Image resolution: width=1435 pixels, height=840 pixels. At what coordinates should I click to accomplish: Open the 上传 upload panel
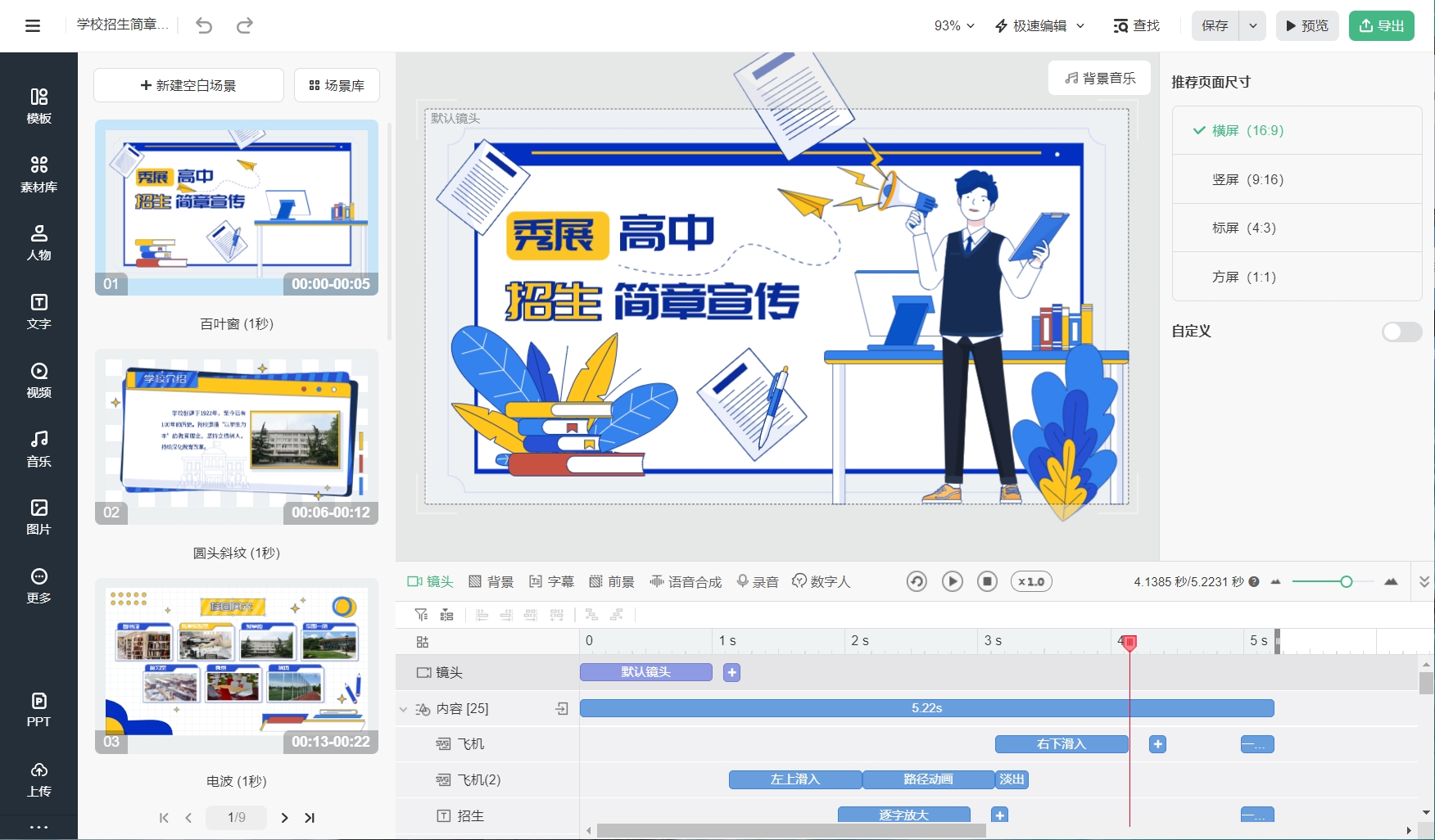38,778
